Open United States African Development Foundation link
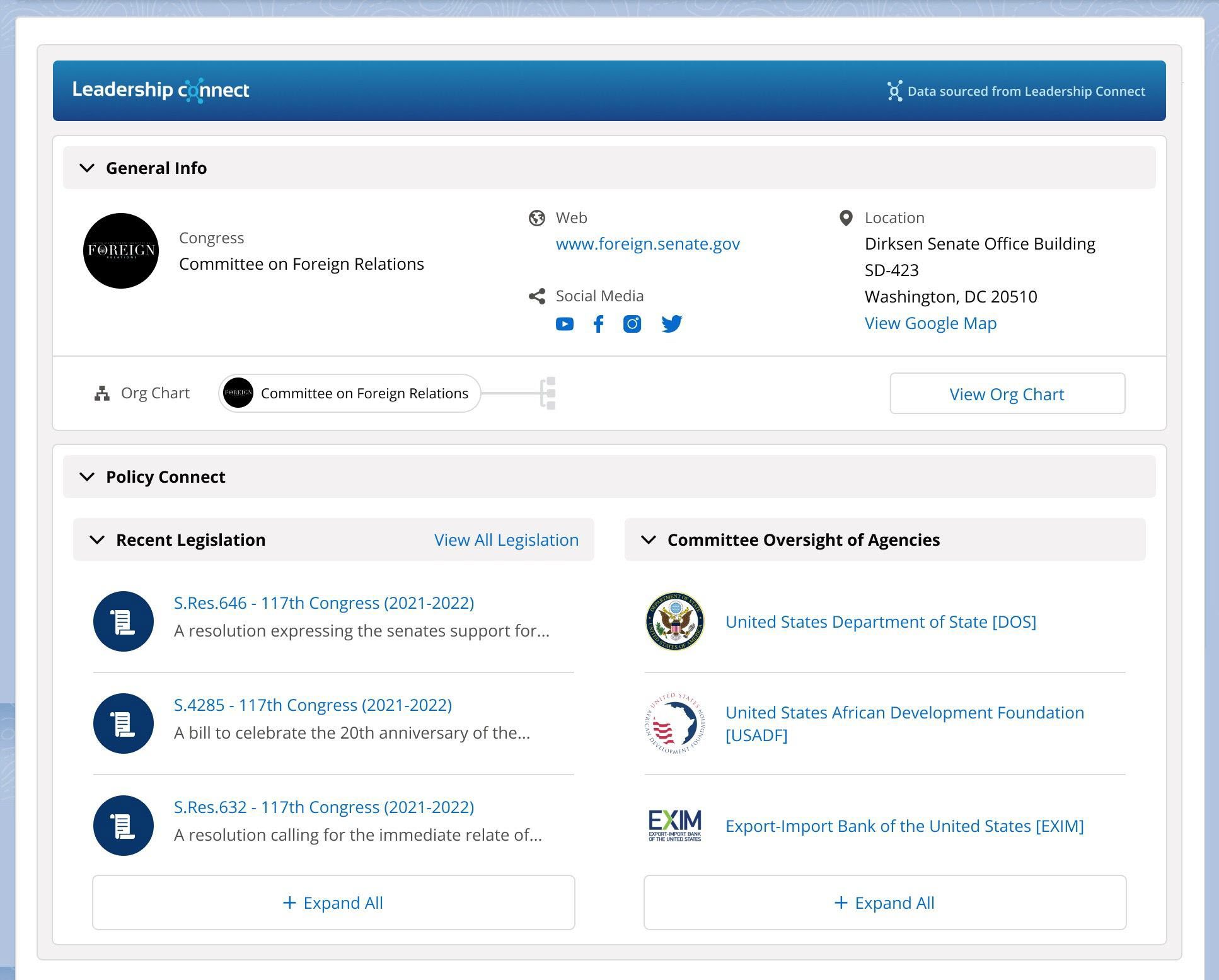 point(904,723)
